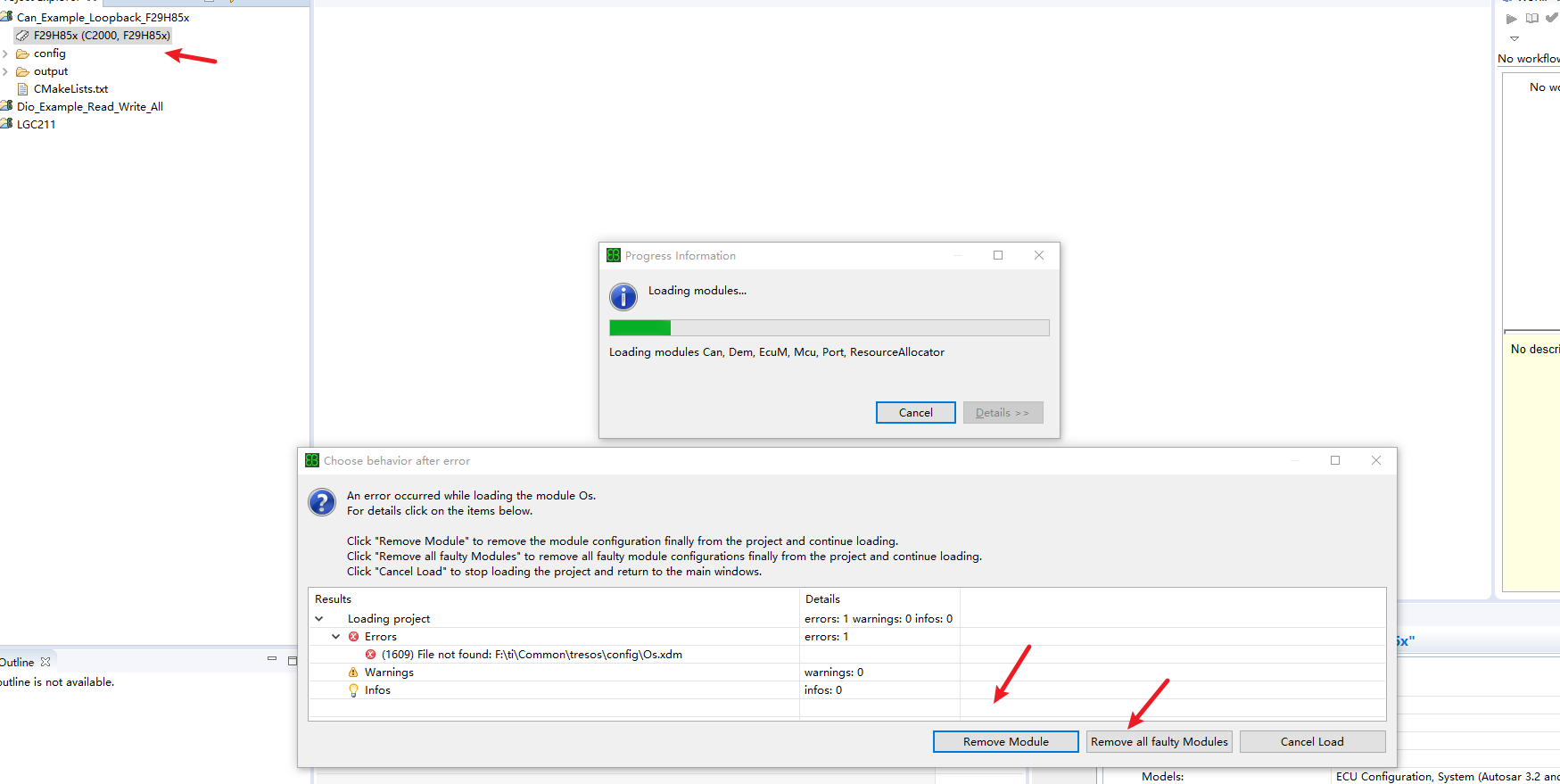Expand the output folder
This screenshot has height=784, width=1560.
pyautogui.click(x=5, y=71)
